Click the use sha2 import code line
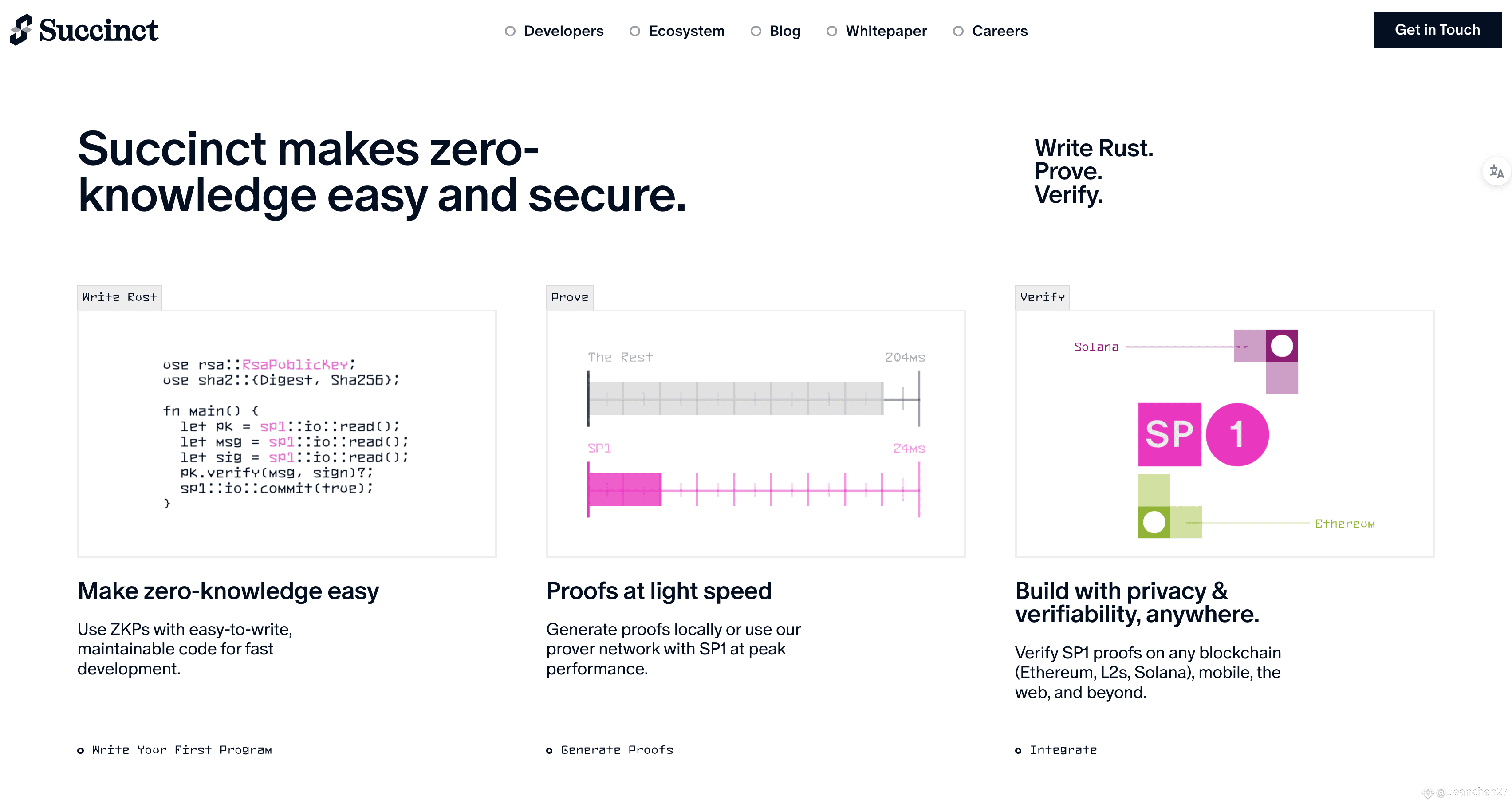This screenshot has height=804, width=1512. click(x=281, y=380)
